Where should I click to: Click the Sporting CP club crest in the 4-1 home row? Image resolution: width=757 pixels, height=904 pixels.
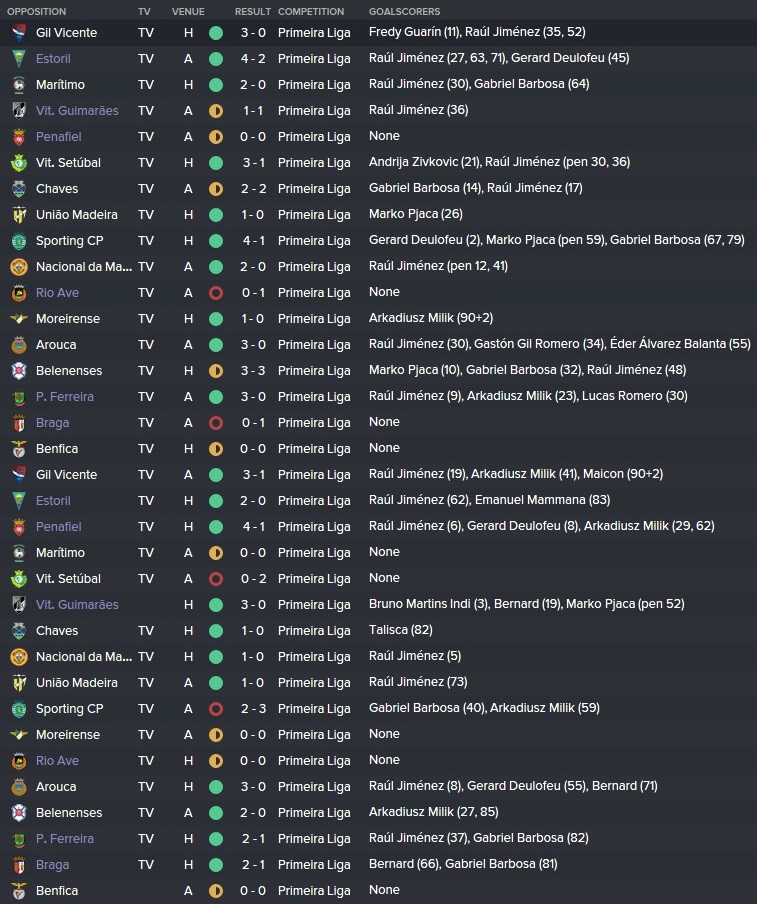(19, 241)
